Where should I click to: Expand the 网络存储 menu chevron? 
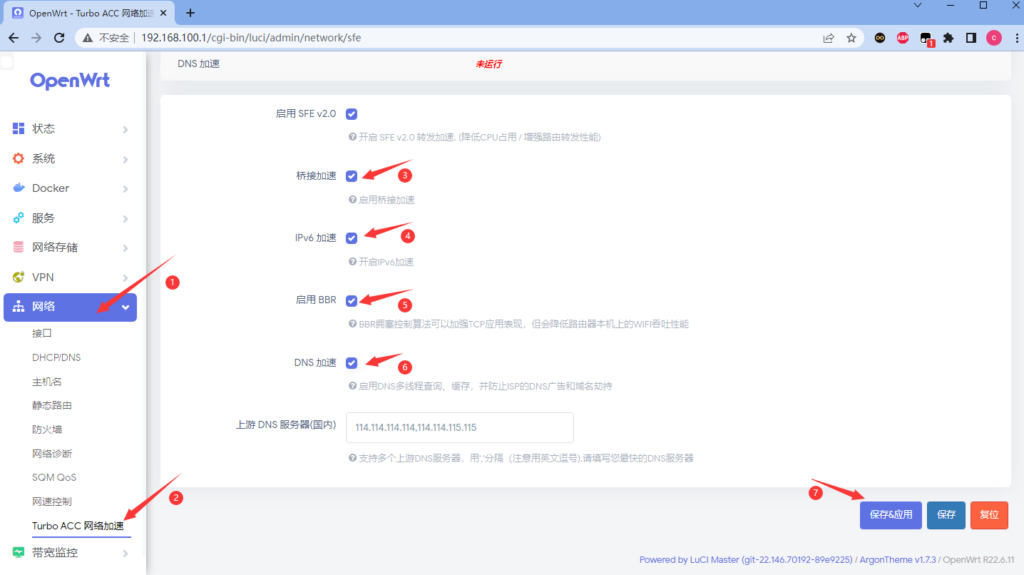point(125,248)
